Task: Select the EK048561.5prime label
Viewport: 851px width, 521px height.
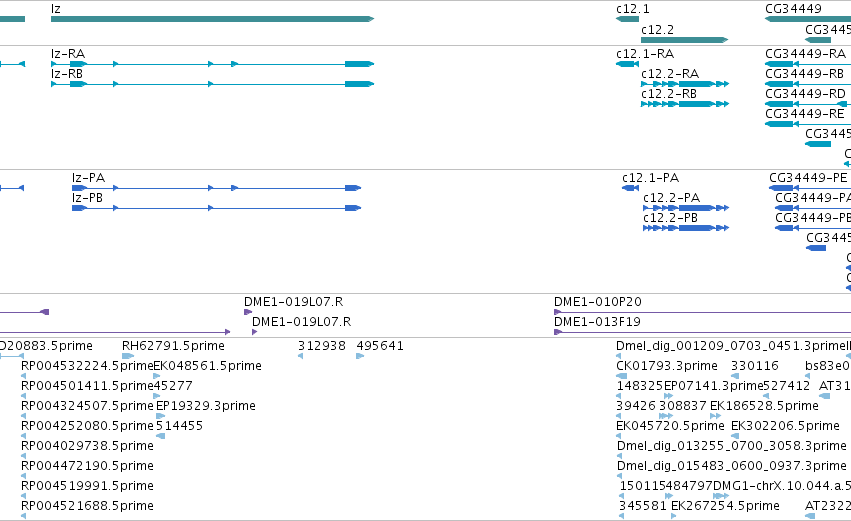Action: 208,366
